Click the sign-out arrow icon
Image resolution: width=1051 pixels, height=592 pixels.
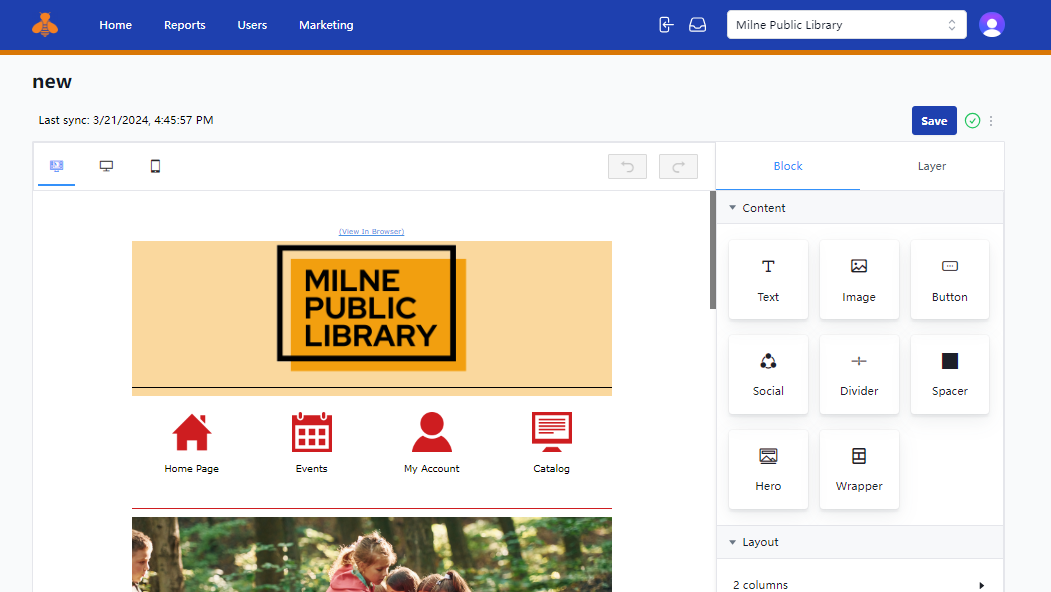[x=666, y=25]
